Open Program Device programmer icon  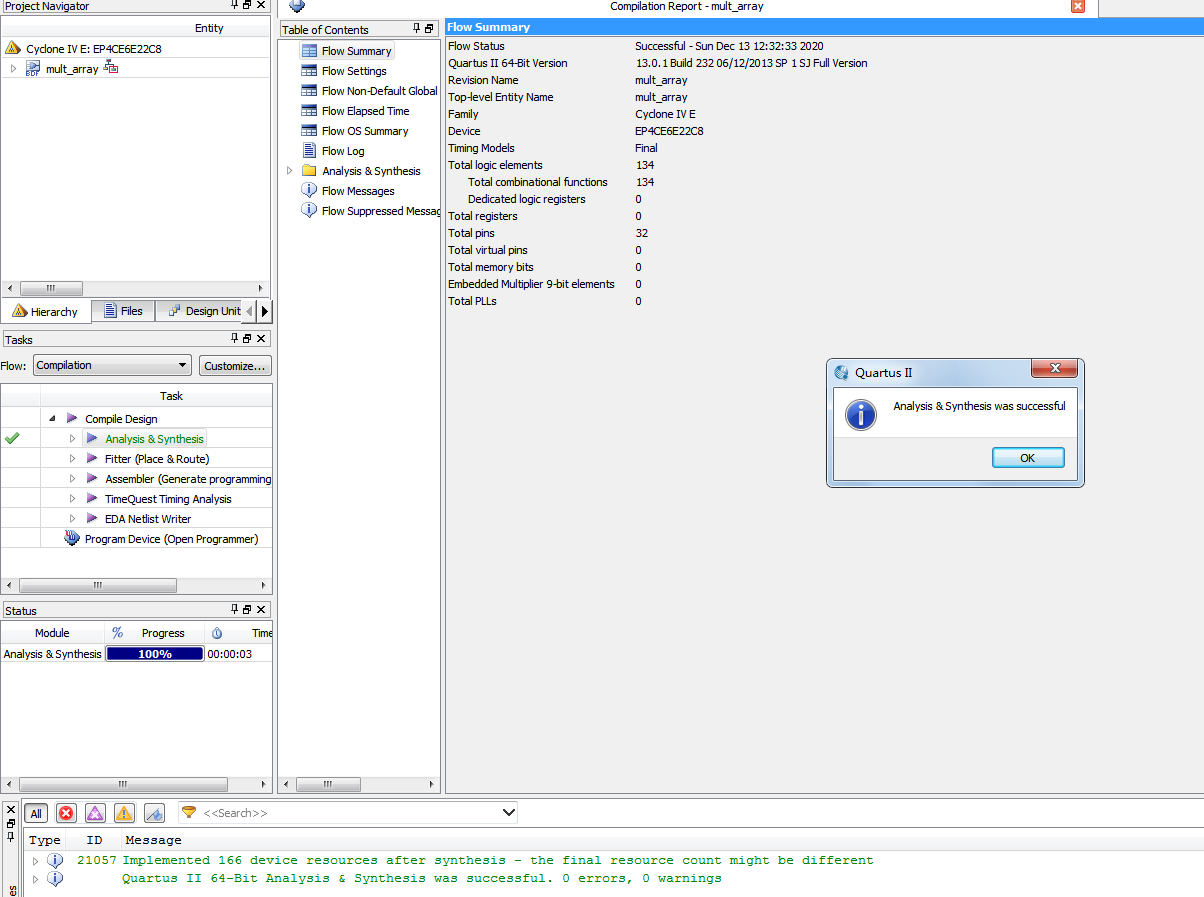click(72, 538)
